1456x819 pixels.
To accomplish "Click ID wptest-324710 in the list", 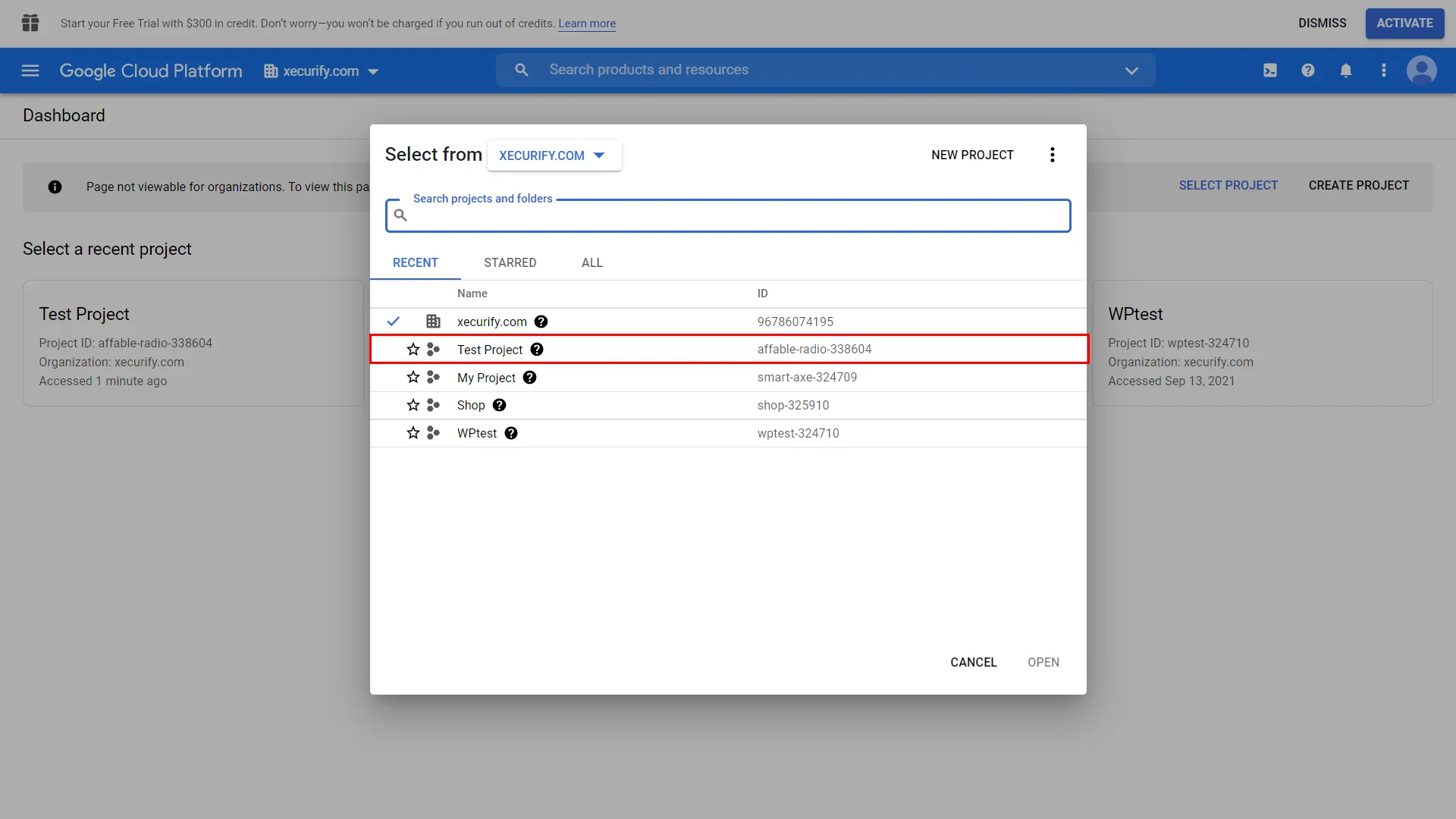I will pos(799,434).
